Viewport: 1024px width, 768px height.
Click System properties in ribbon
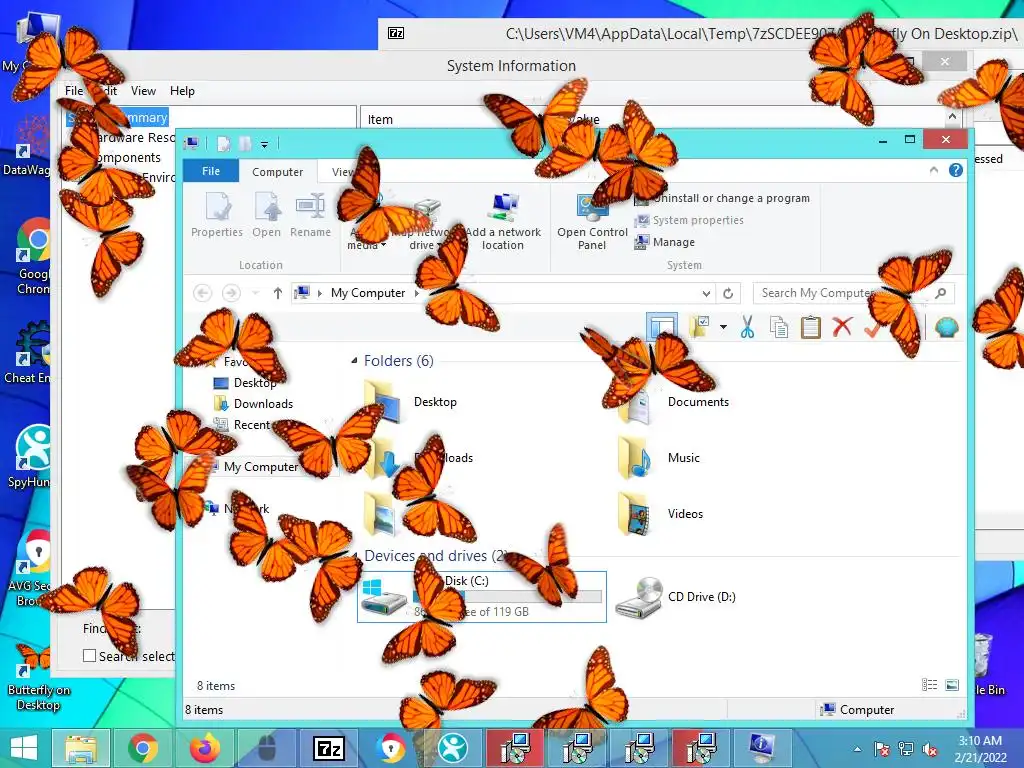click(690, 220)
